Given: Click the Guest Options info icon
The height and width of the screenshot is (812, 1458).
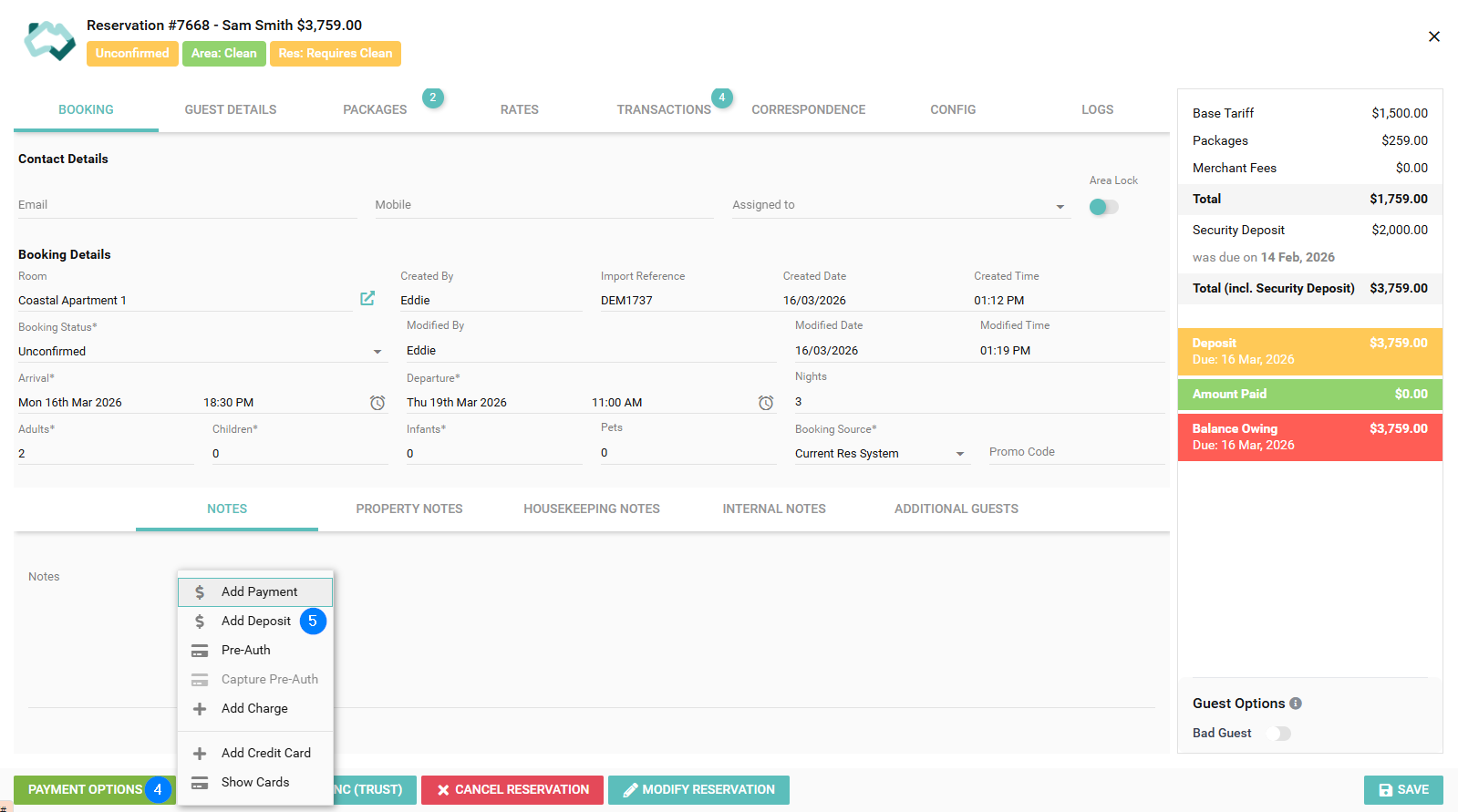Looking at the screenshot, I should tap(1296, 704).
